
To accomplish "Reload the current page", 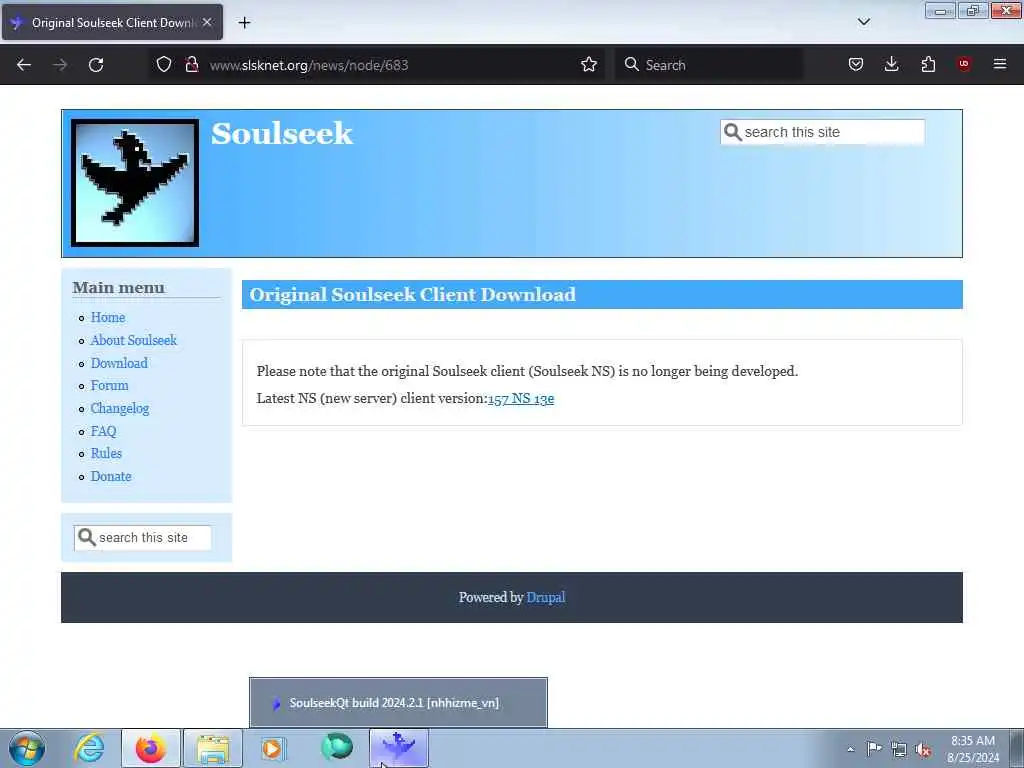I will (96, 65).
